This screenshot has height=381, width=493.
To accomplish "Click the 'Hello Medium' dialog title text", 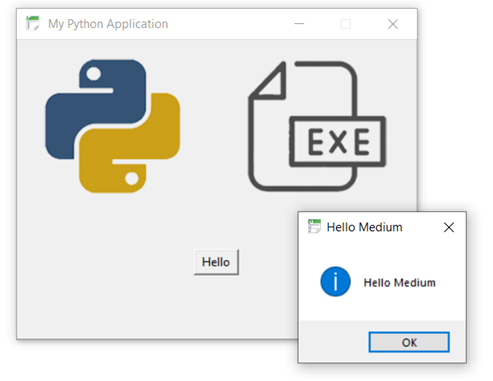I will pyautogui.click(x=364, y=227).
